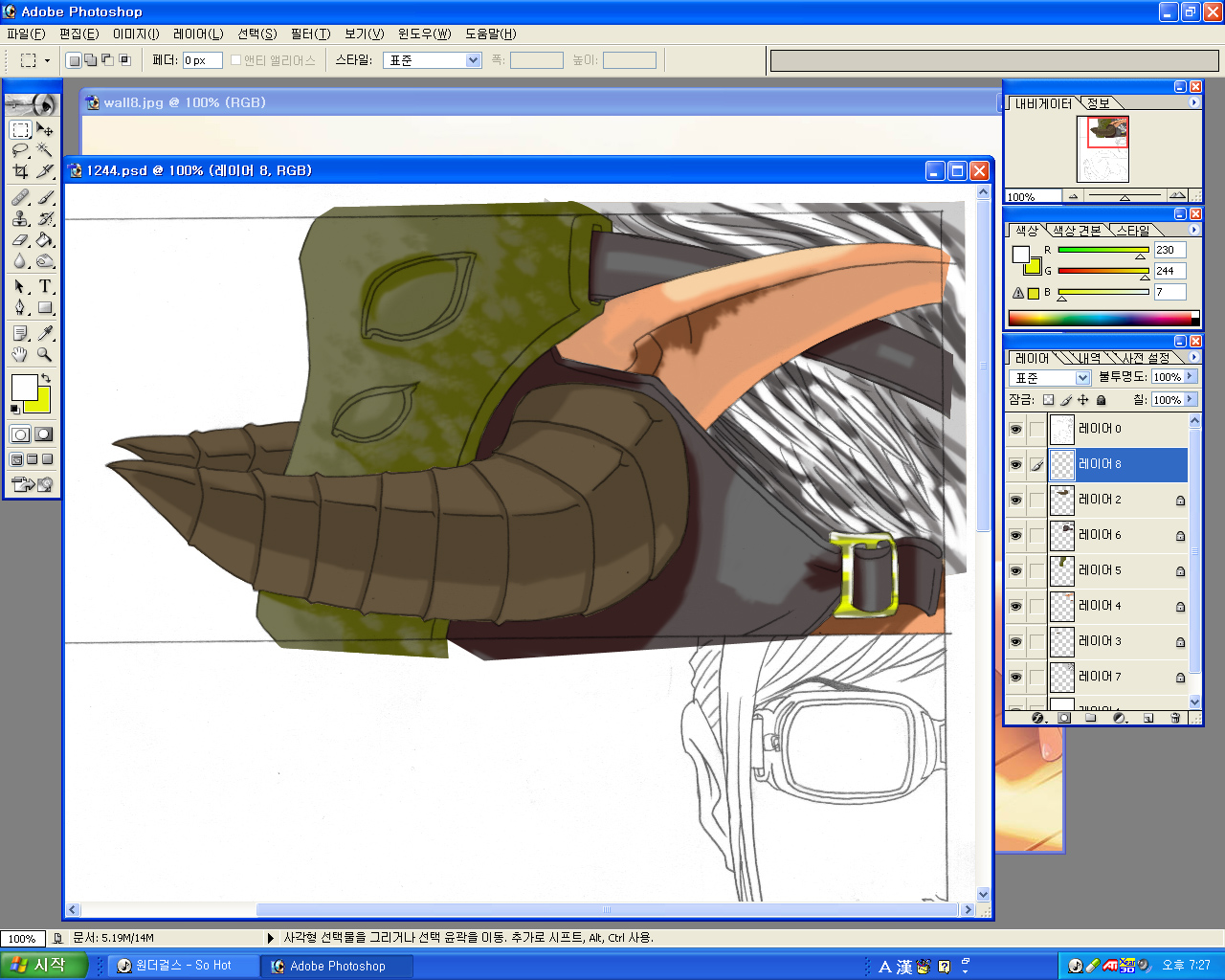1225x980 pixels.
Task: Toggle lock all padlock in Layers panel
Action: 1102,400
